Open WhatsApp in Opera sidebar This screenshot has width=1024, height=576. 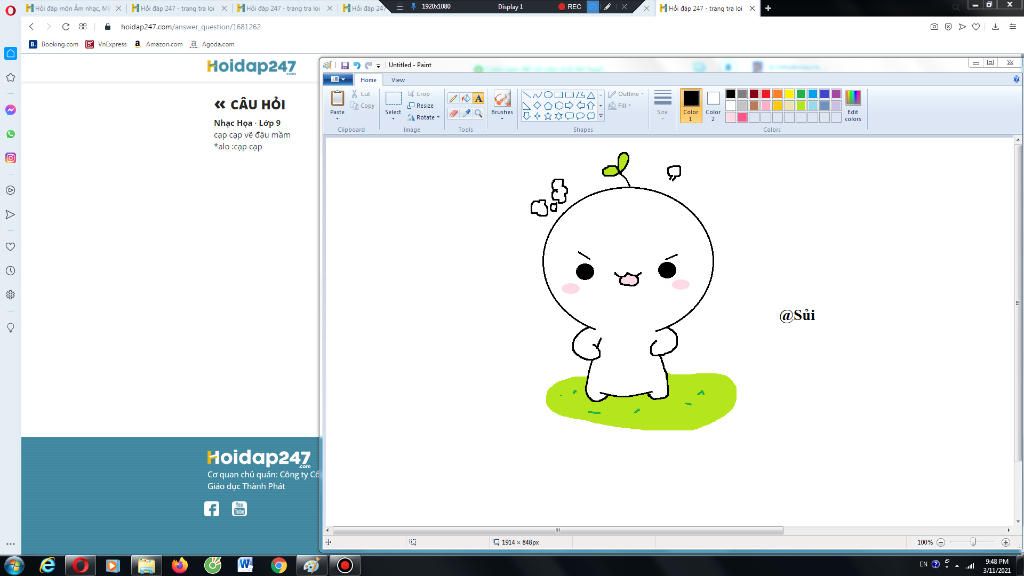click(10, 134)
